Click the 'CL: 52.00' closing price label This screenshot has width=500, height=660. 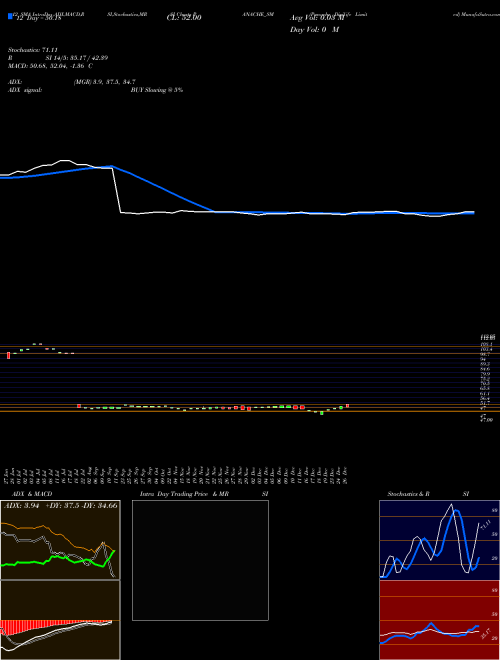(184, 18)
